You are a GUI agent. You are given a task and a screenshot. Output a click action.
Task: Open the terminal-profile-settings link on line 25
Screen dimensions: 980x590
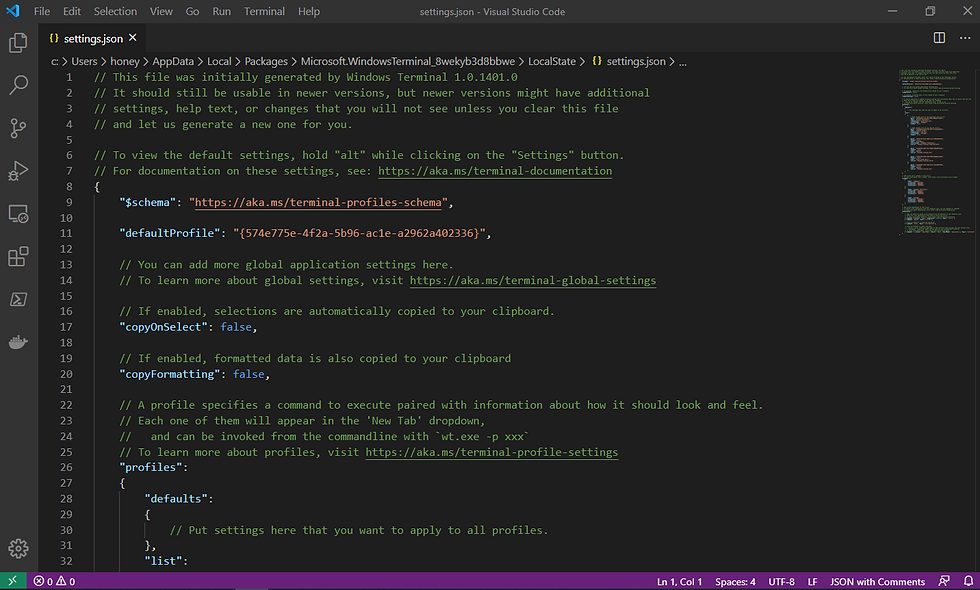point(492,452)
